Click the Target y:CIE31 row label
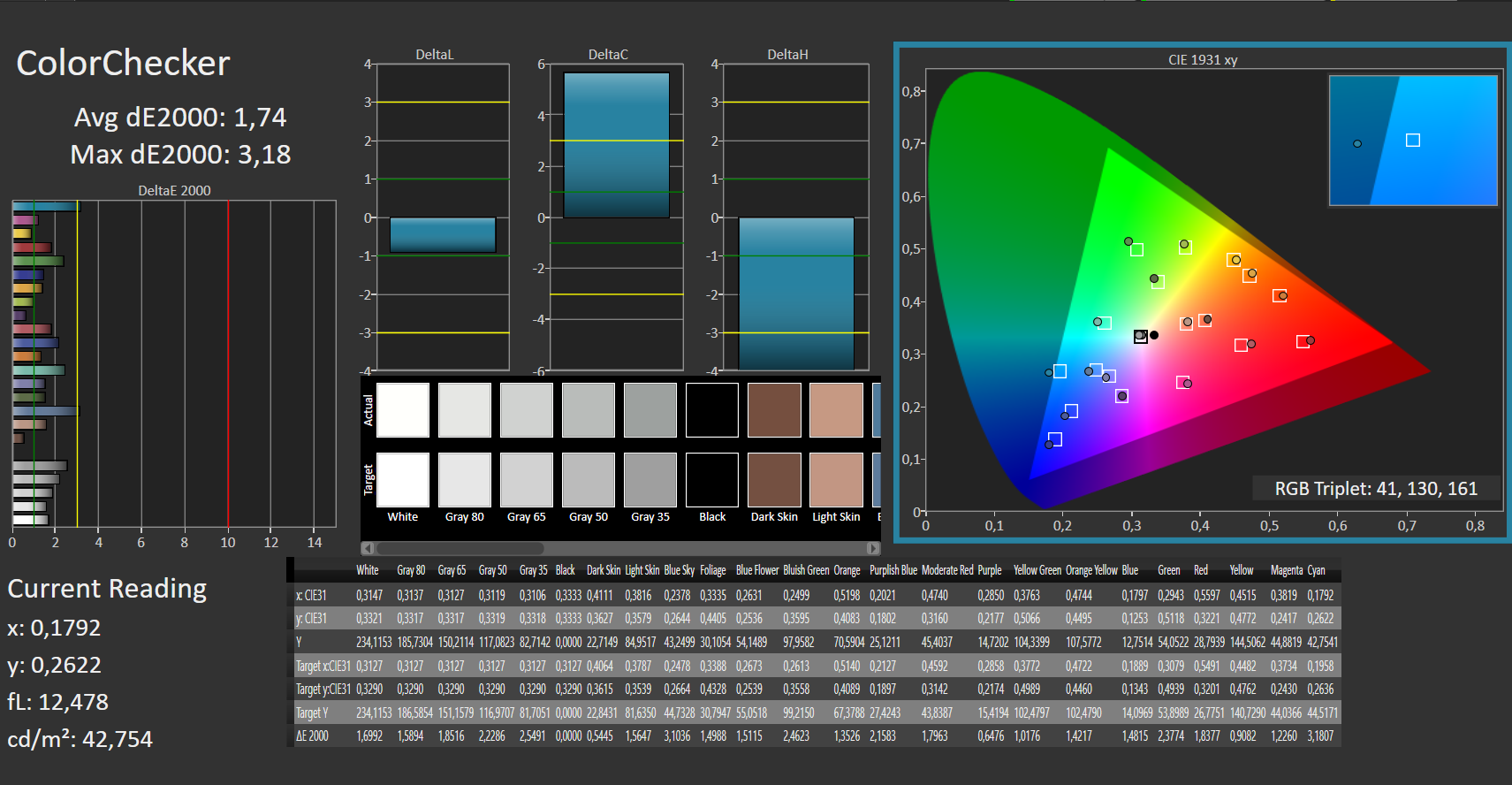 323,689
